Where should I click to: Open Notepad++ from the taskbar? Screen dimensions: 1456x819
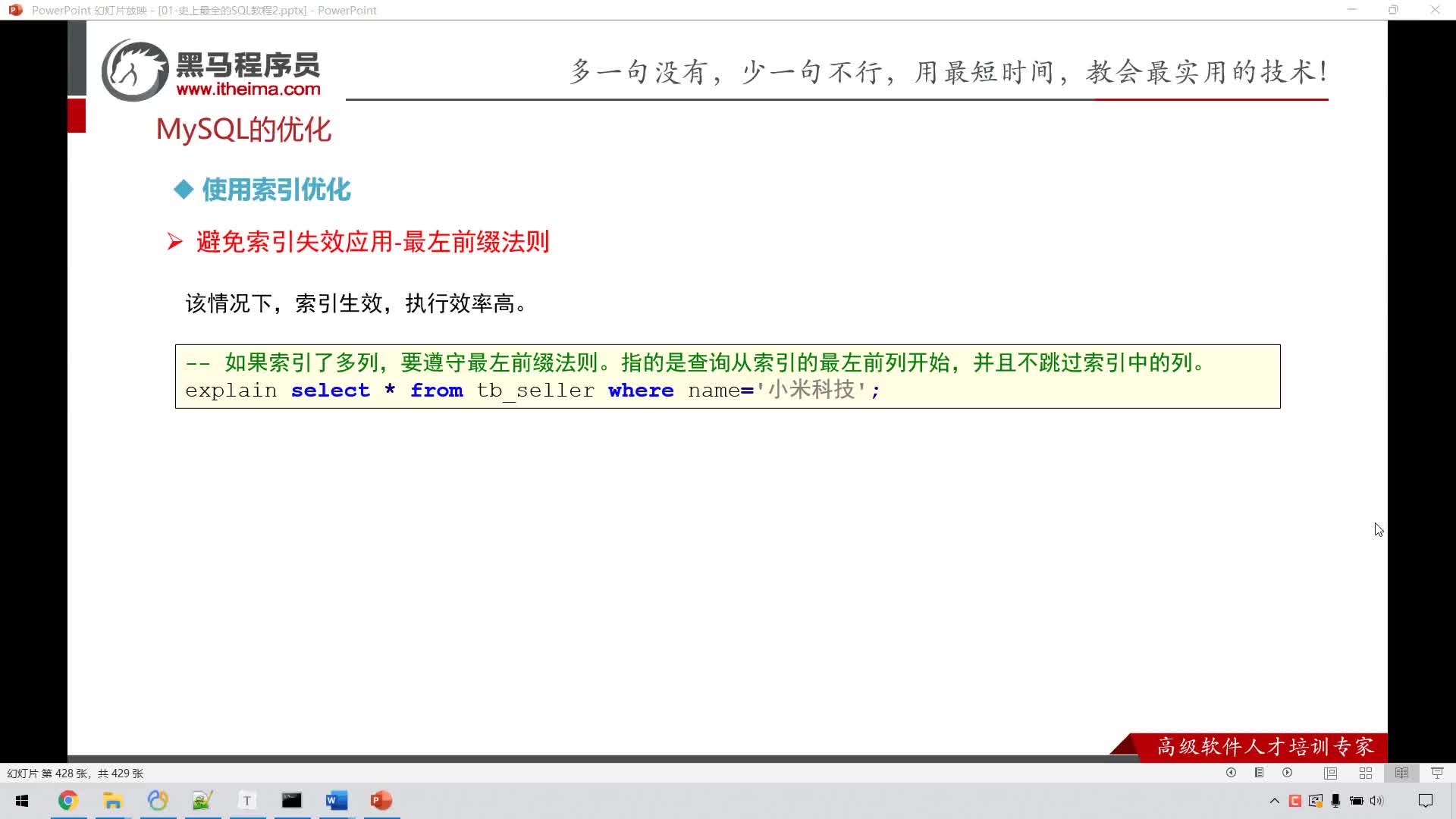(x=202, y=801)
